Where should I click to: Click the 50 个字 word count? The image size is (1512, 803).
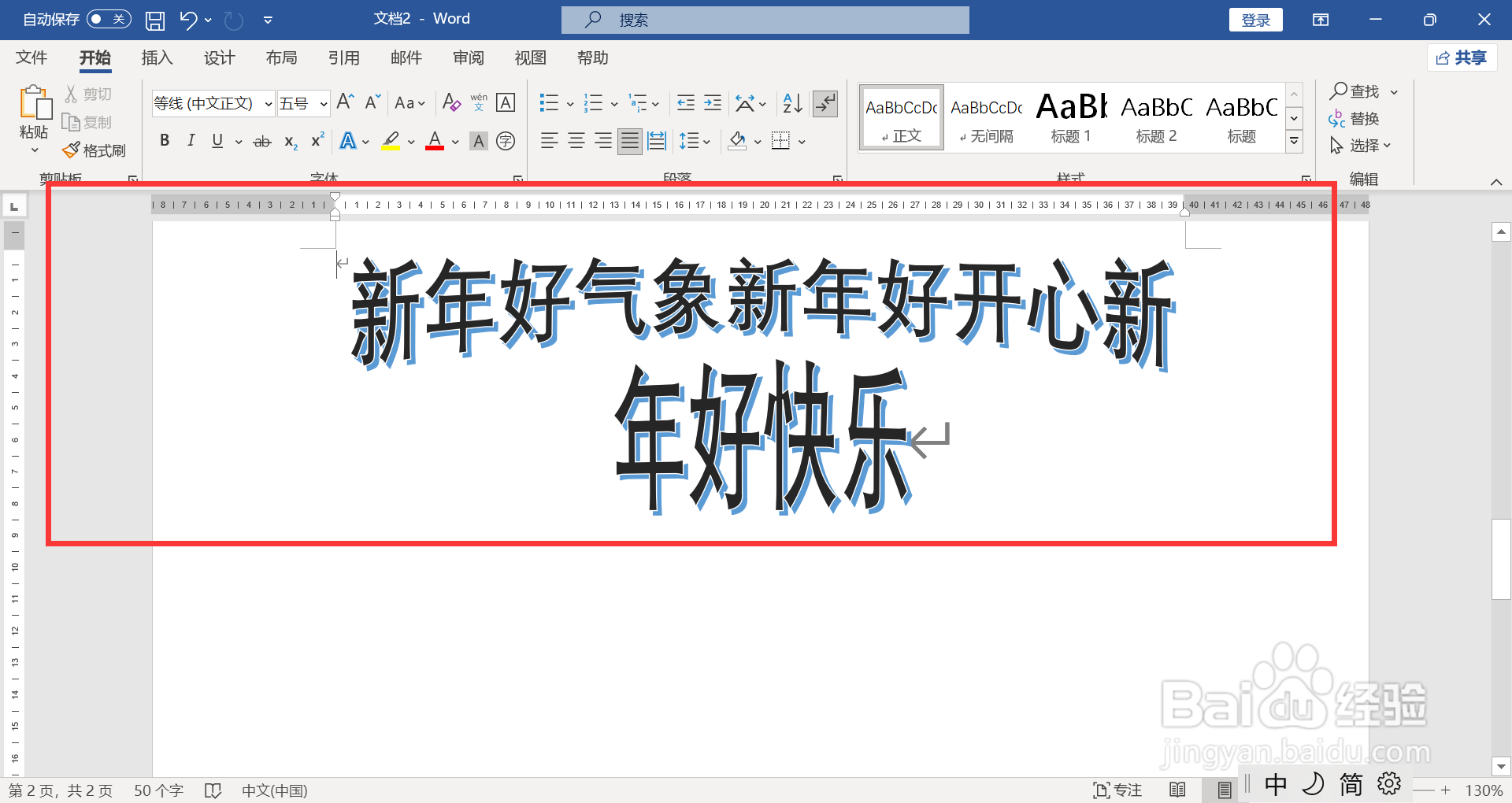158,790
